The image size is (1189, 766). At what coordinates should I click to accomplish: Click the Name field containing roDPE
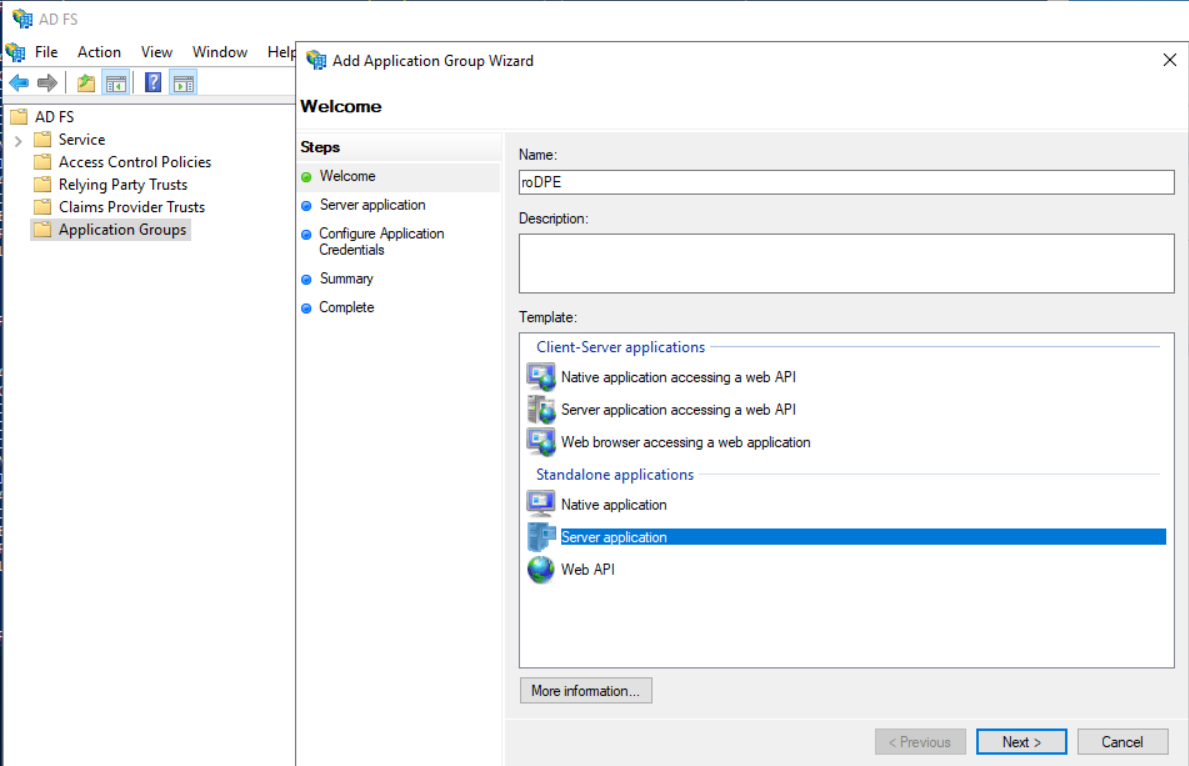(x=846, y=182)
